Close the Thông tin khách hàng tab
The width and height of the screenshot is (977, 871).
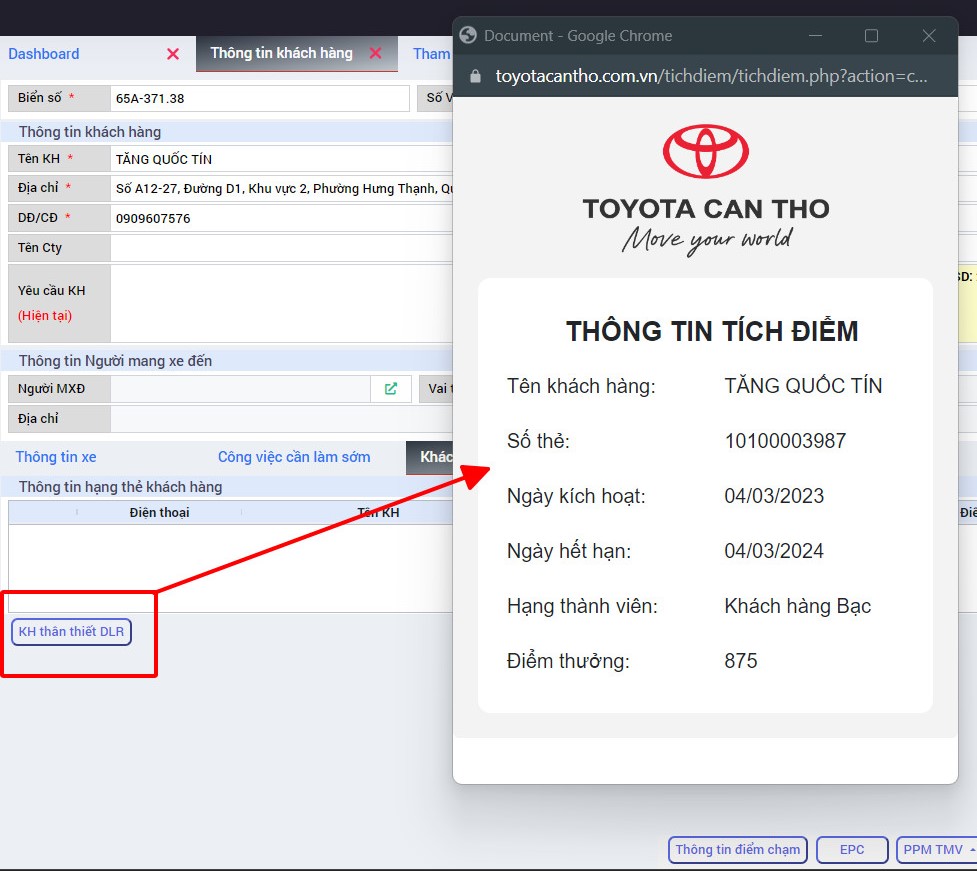click(376, 54)
